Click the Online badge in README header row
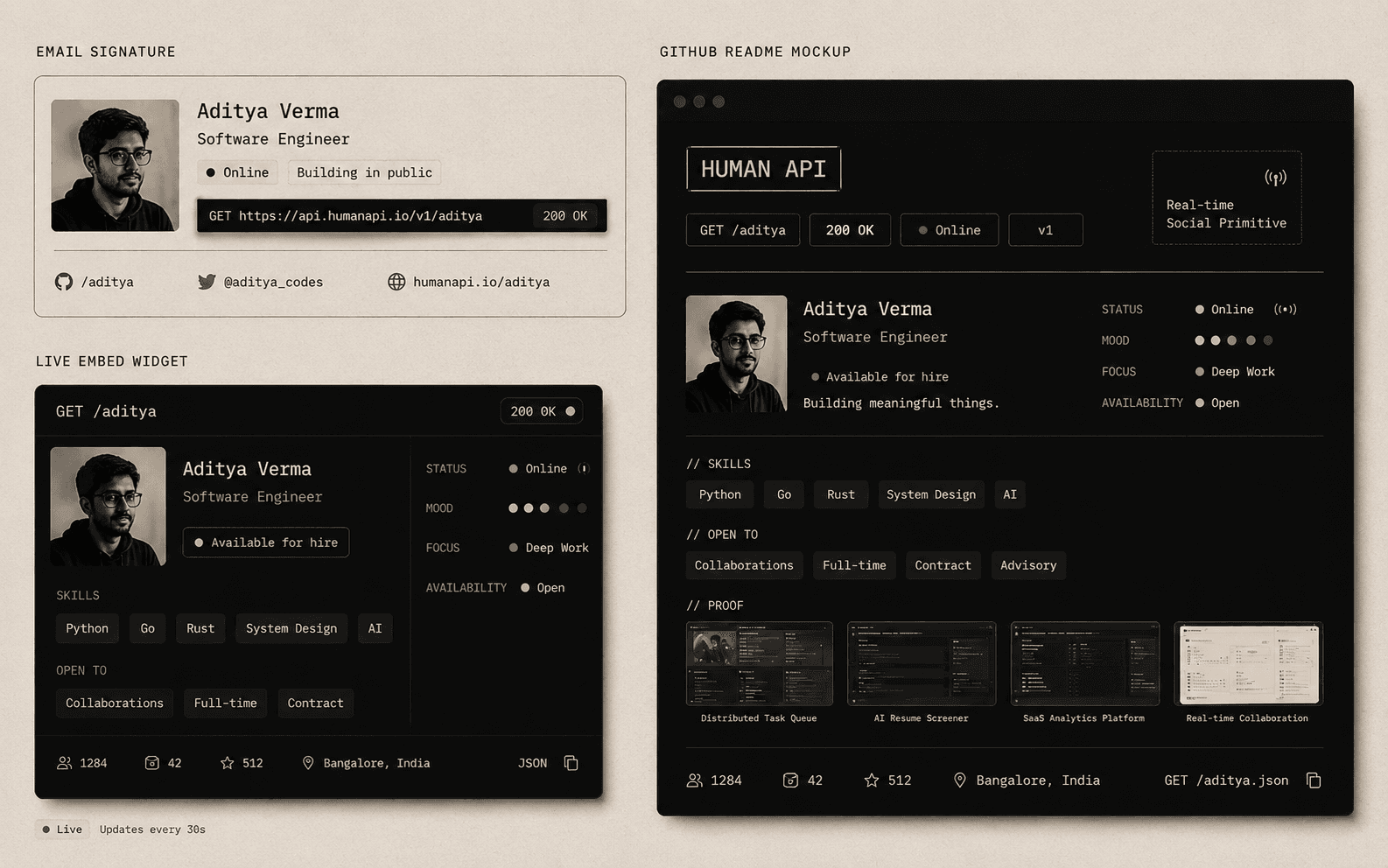 tap(950, 230)
